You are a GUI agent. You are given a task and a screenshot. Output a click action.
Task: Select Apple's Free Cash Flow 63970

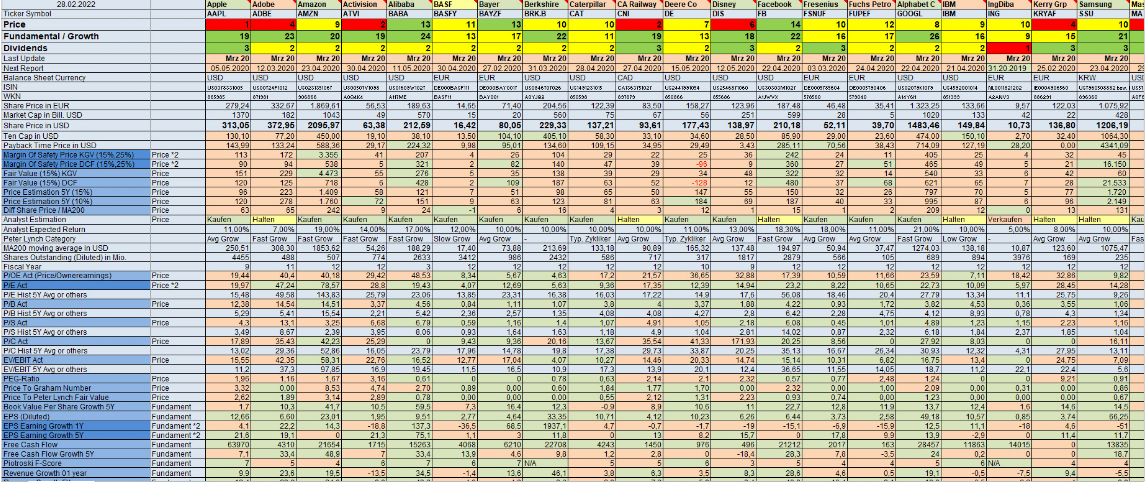click(x=227, y=445)
